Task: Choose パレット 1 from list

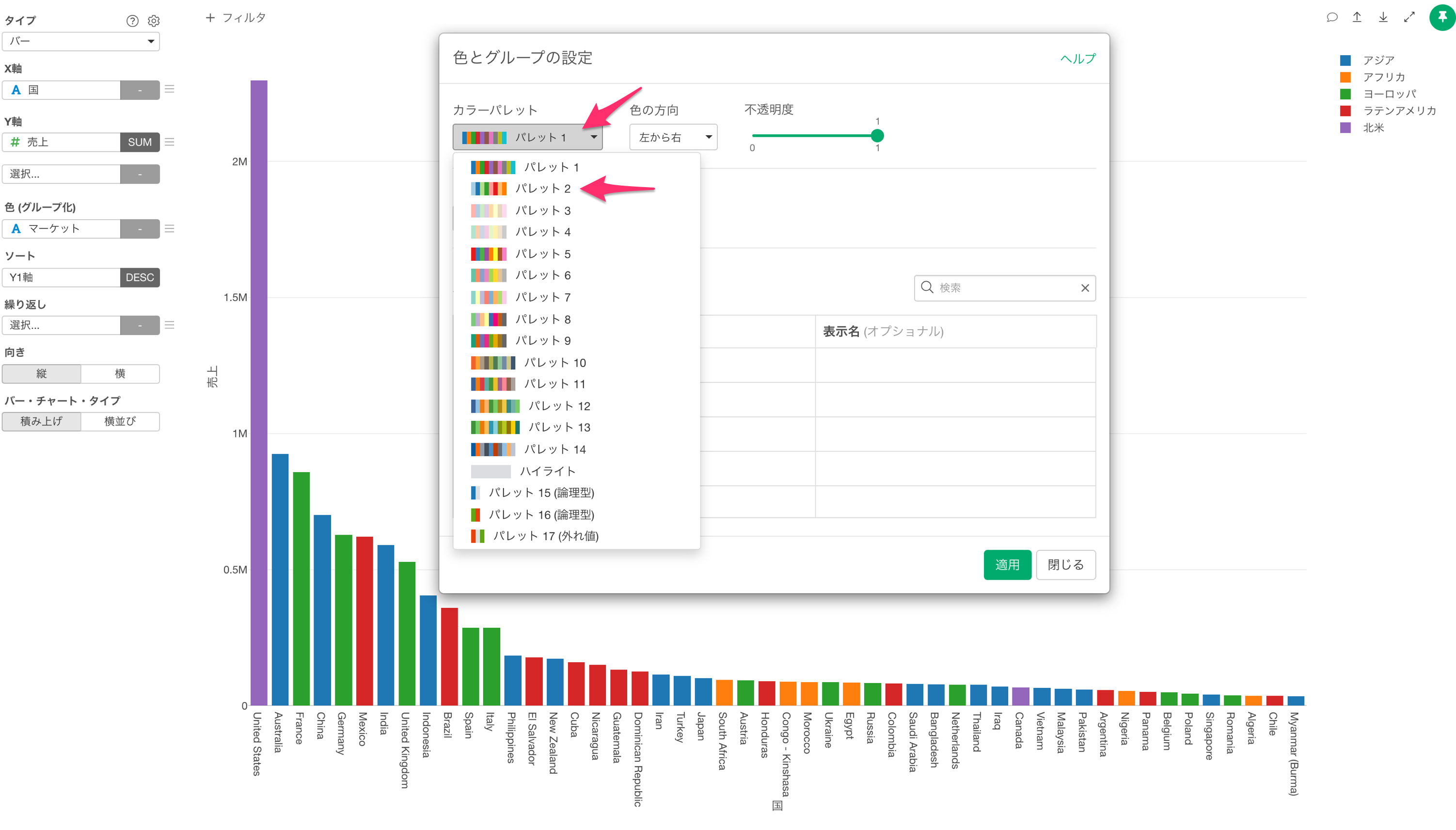Action: (576, 167)
